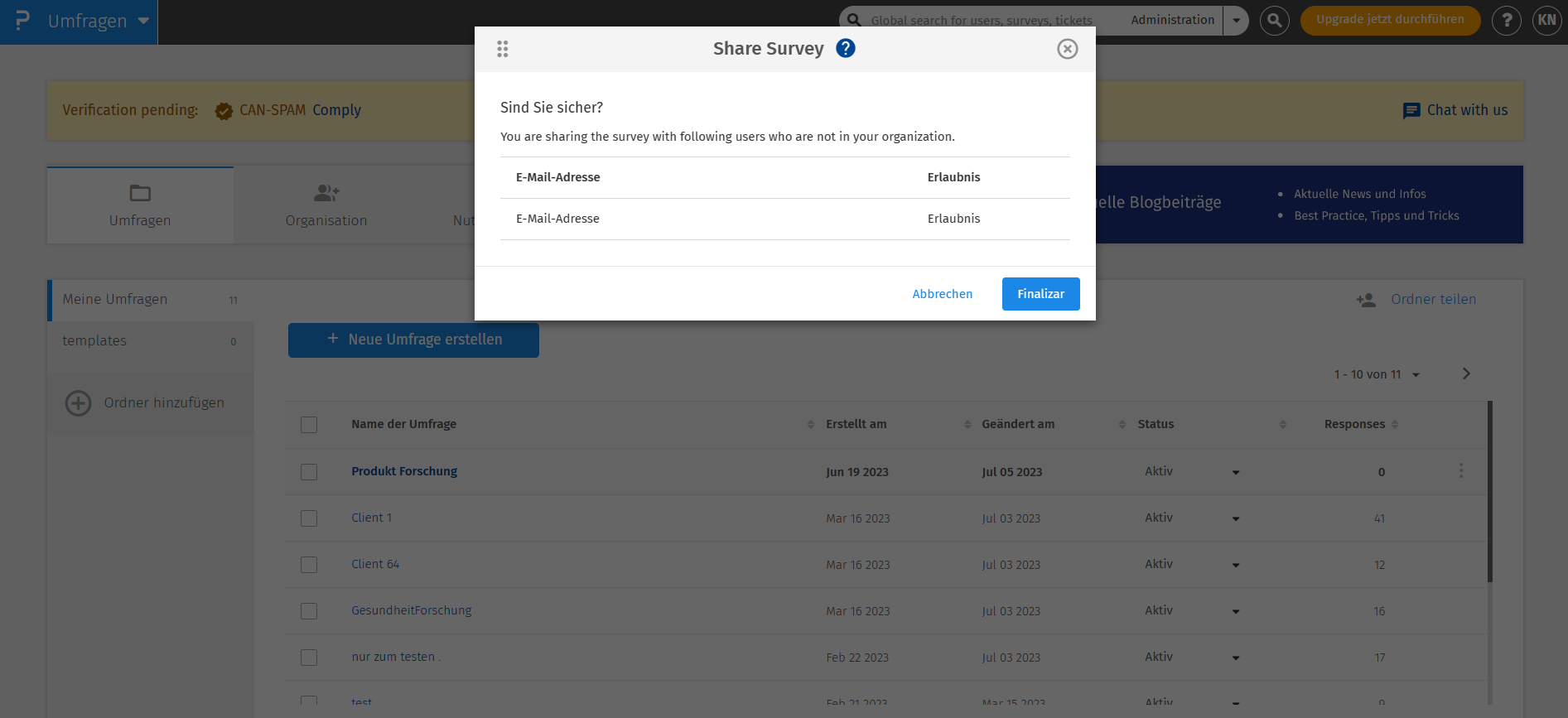This screenshot has width=1568, height=718.
Task: Click Neue Umfrage erstellen button
Action: [413, 340]
